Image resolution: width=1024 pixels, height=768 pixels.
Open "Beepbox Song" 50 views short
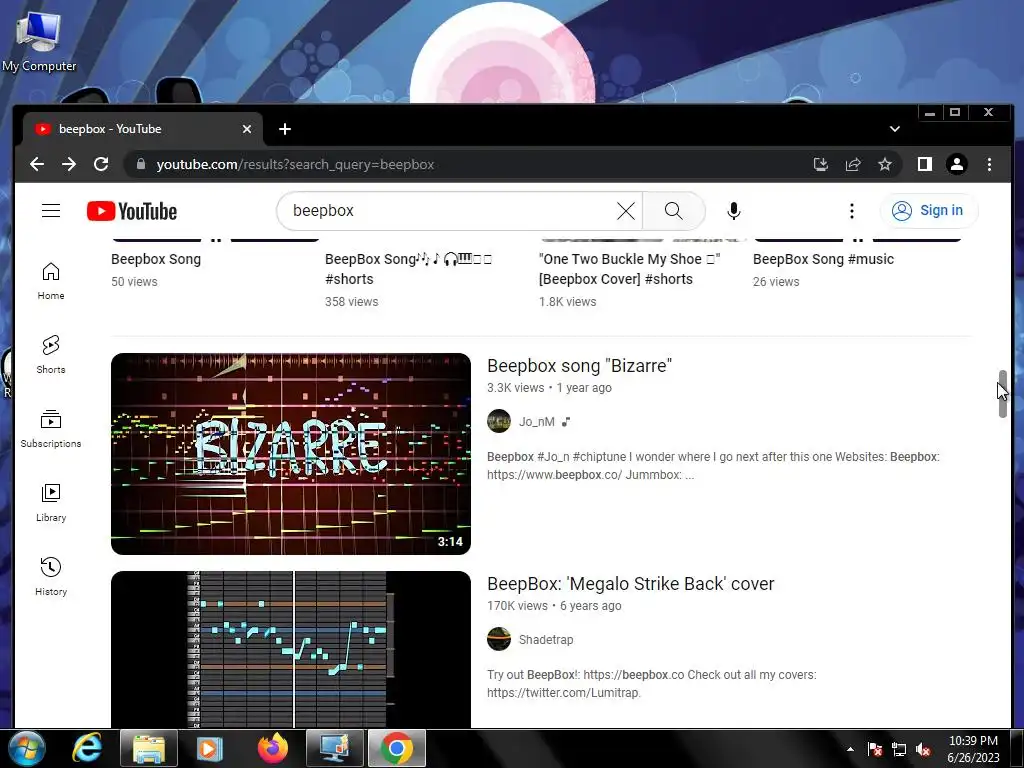(156, 259)
